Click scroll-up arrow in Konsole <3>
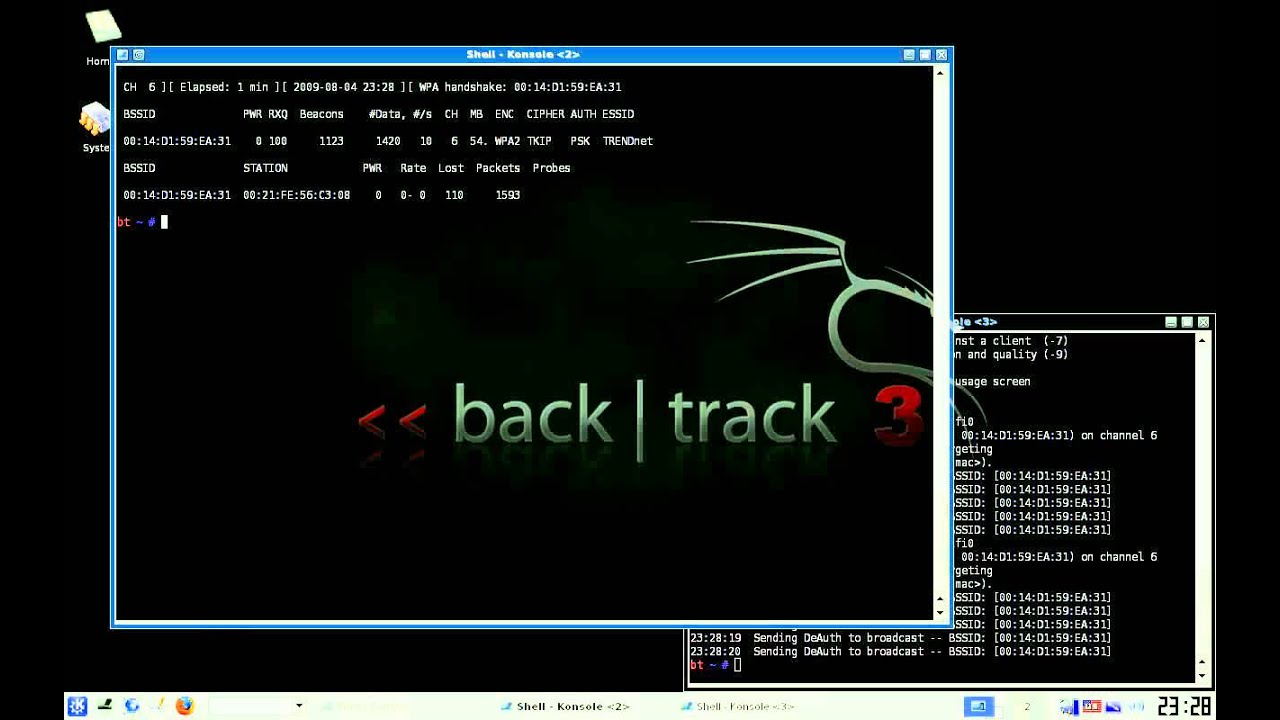The width and height of the screenshot is (1280, 720). [1202, 340]
